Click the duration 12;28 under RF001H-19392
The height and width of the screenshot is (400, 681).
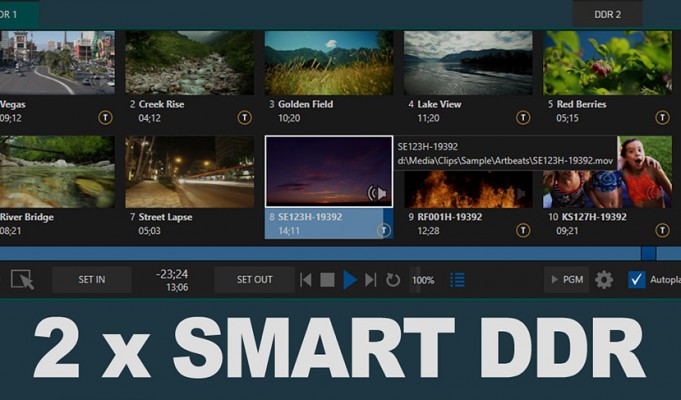coord(428,231)
